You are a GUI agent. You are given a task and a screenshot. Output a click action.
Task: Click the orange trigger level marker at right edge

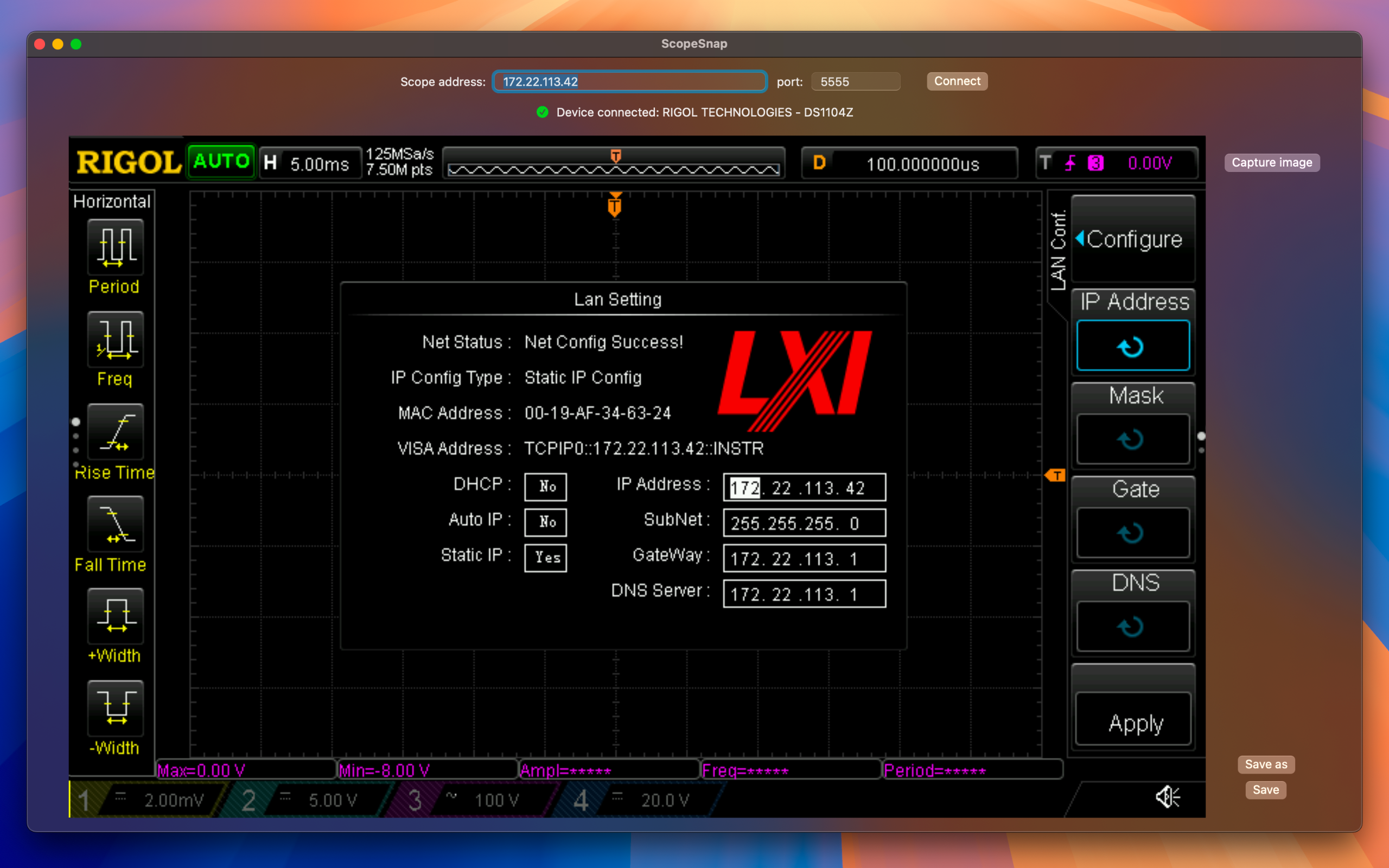pos(1055,475)
